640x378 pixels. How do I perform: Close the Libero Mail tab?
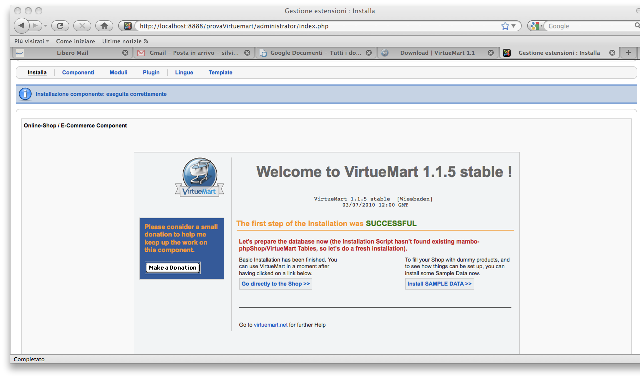125,53
